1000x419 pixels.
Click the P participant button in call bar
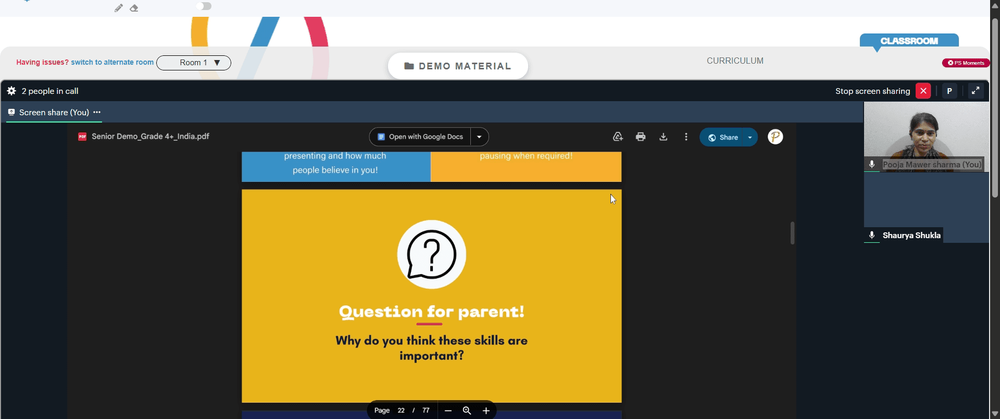[x=949, y=91]
